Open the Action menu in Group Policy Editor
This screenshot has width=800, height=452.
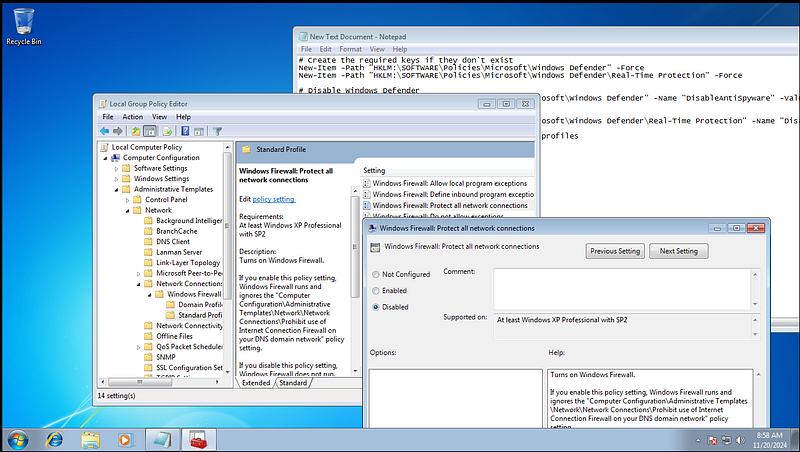click(132, 117)
